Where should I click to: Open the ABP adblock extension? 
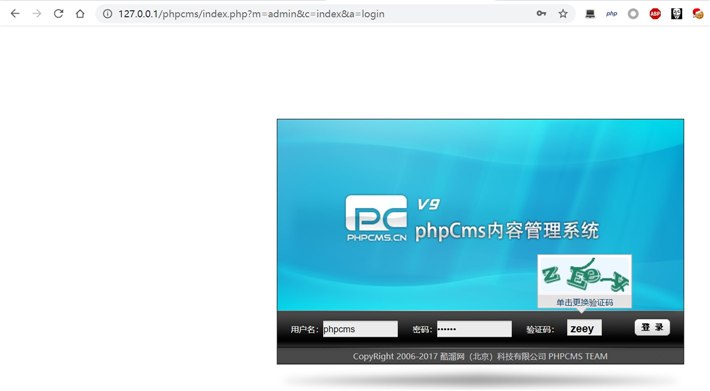coord(655,14)
